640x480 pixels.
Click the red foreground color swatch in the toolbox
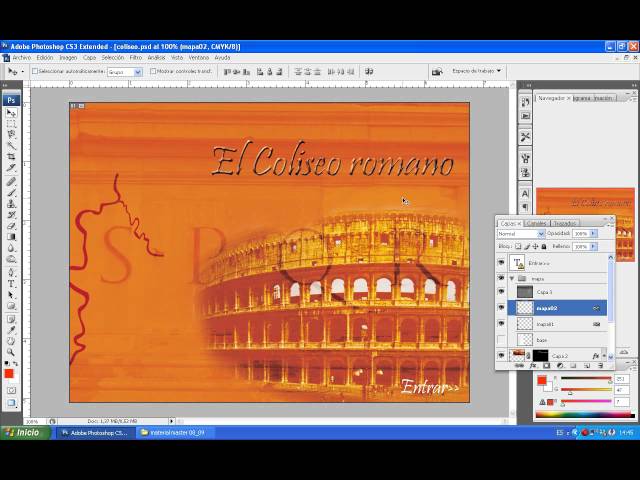(x=9, y=373)
